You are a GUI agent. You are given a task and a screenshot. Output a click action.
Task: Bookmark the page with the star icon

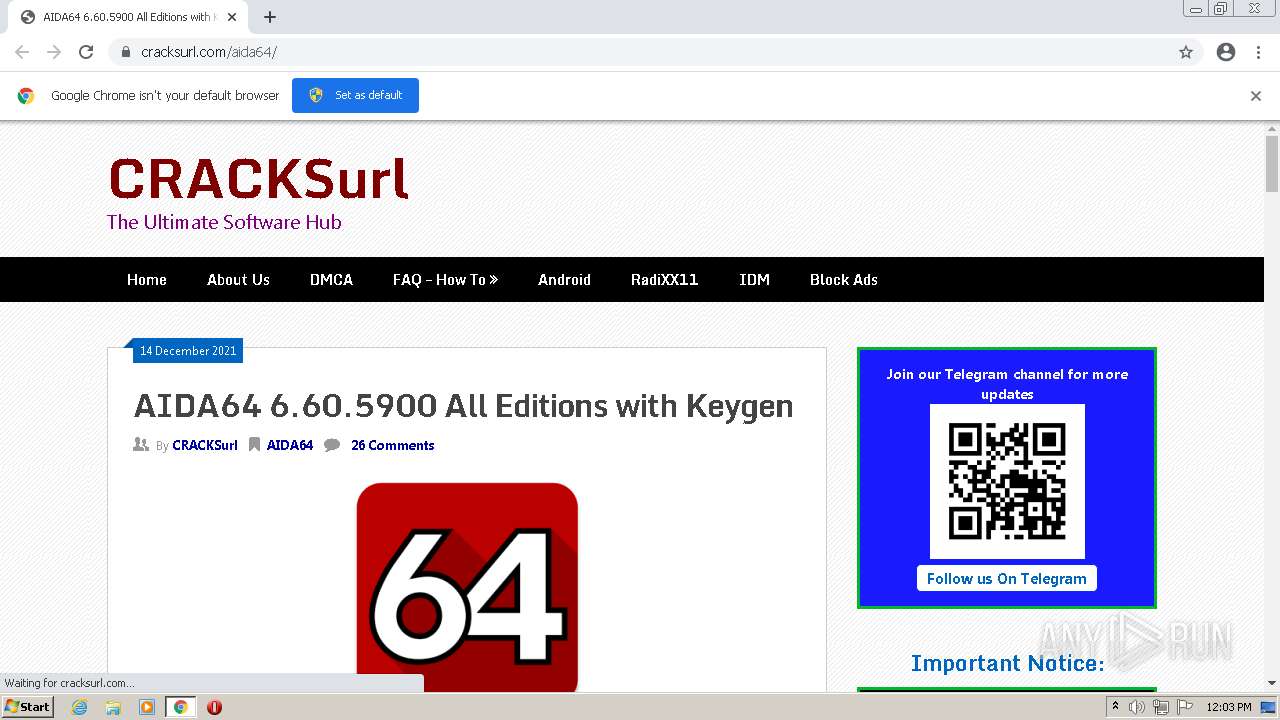tap(1186, 52)
